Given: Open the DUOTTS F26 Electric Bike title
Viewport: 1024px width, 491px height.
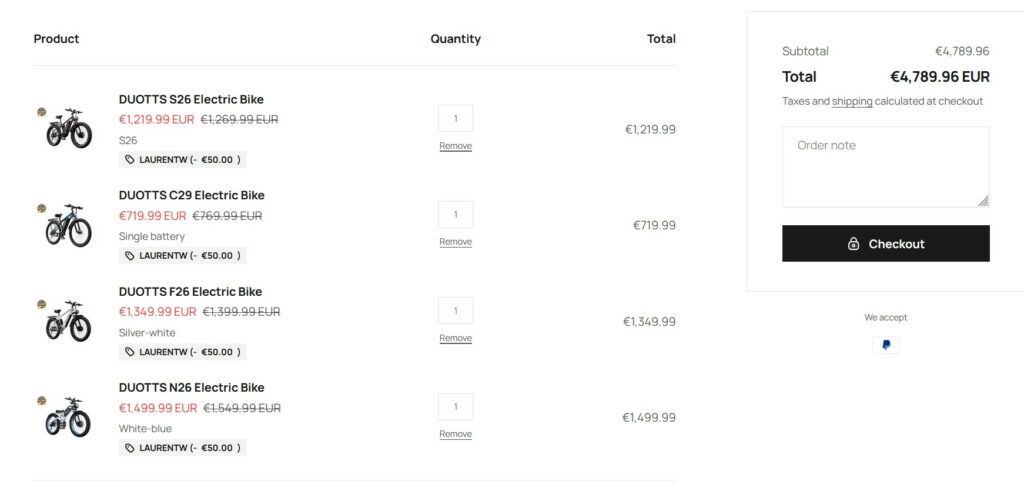Looking at the screenshot, I should pyautogui.click(x=190, y=292).
